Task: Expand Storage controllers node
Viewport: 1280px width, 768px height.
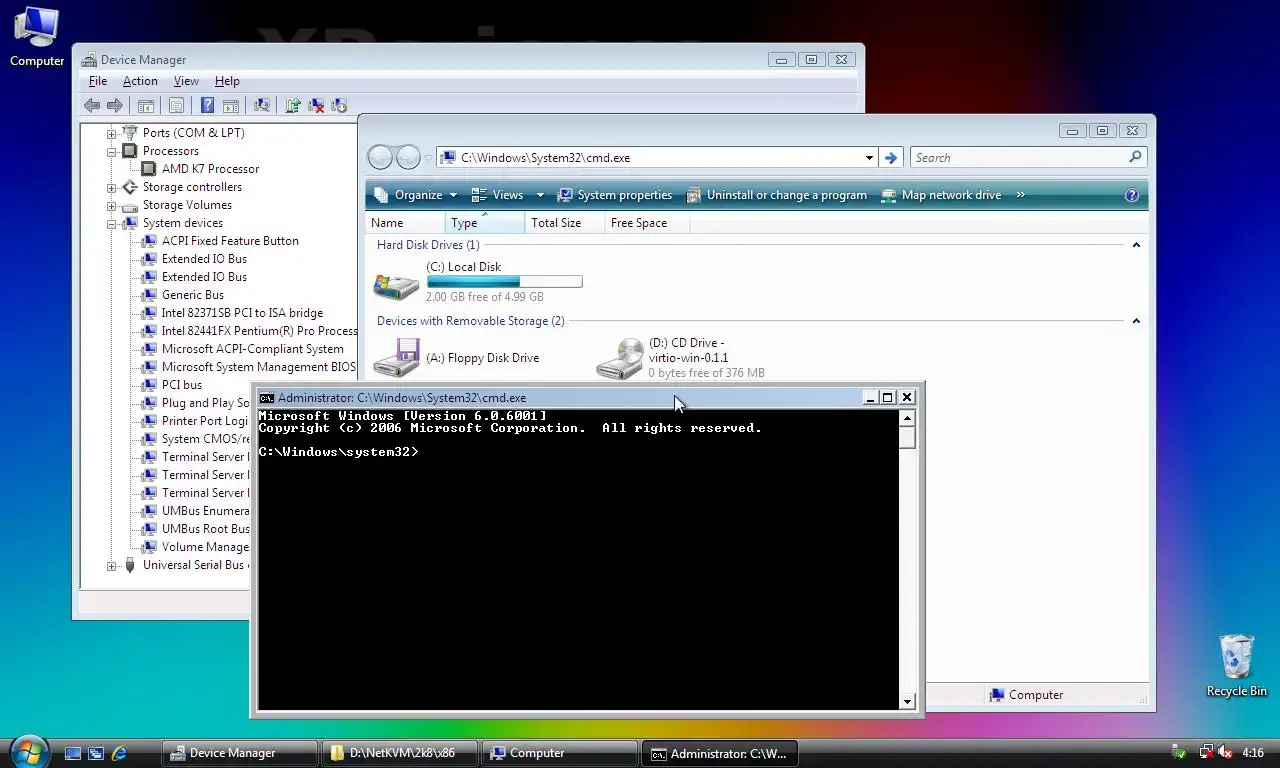Action: tap(112, 187)
